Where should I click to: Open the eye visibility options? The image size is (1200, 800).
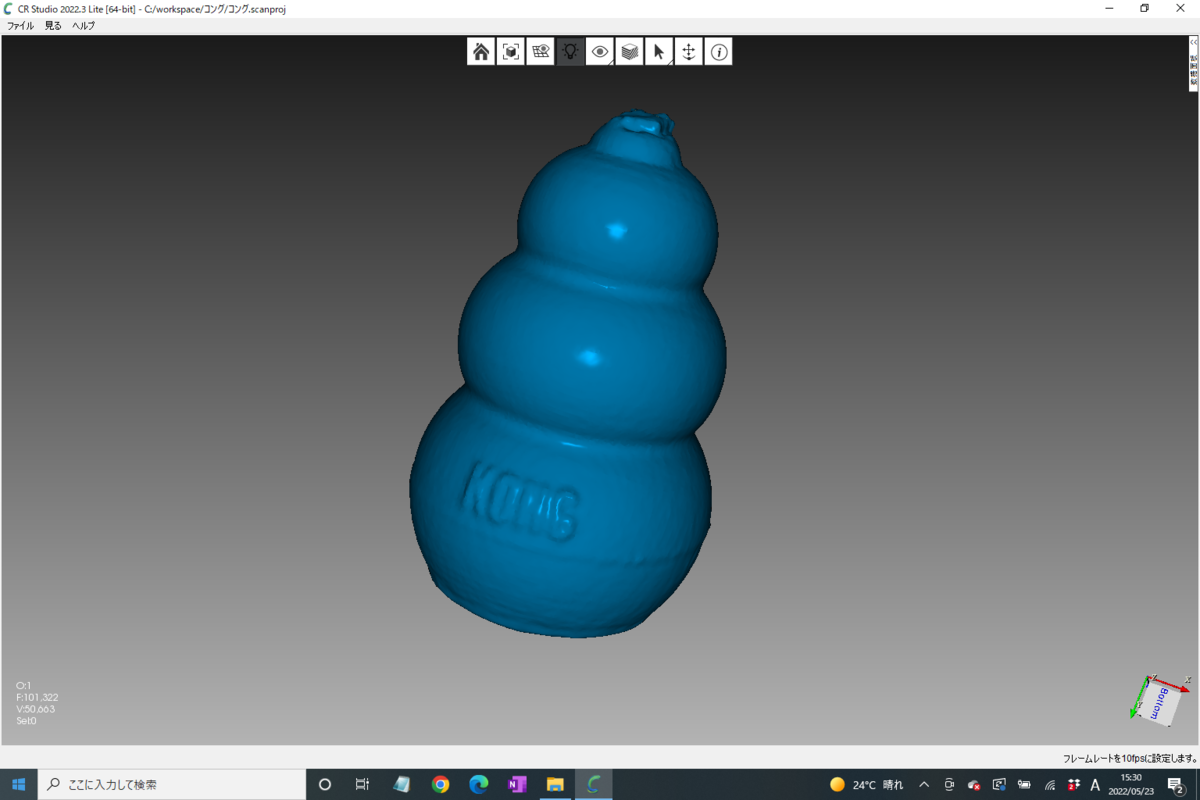(600, 52)
